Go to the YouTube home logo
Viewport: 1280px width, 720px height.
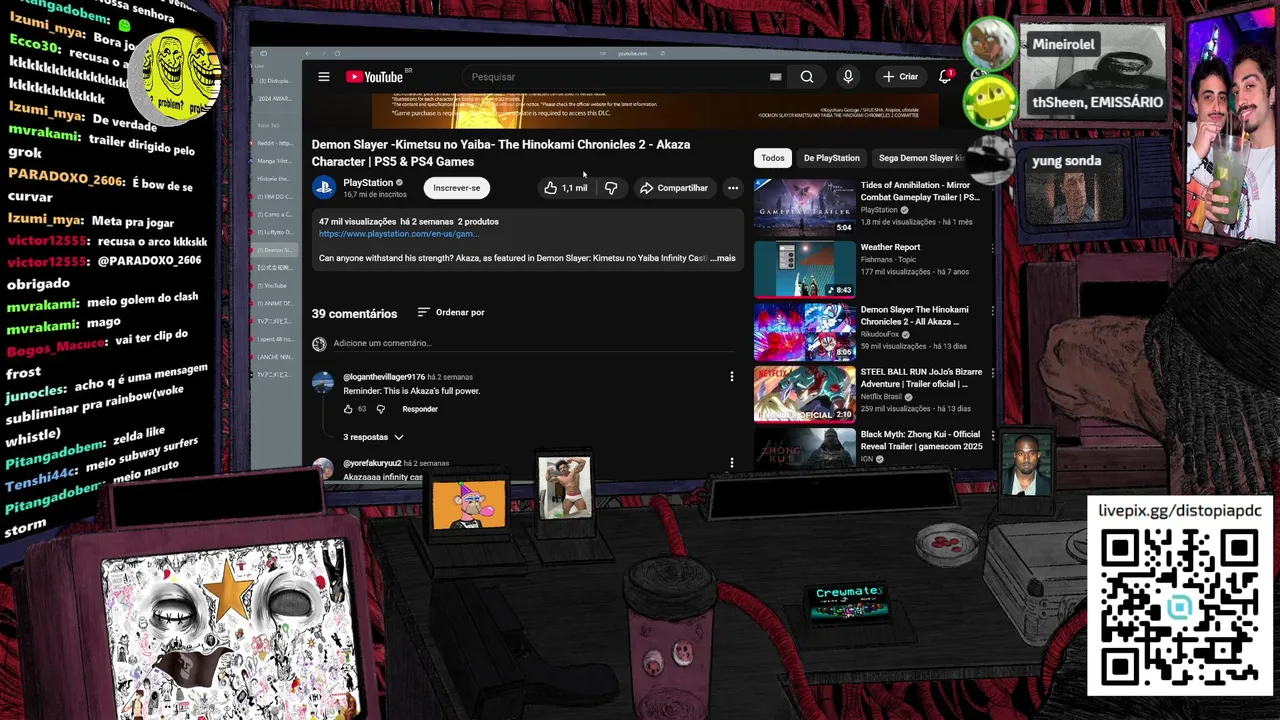click(376, 77)
